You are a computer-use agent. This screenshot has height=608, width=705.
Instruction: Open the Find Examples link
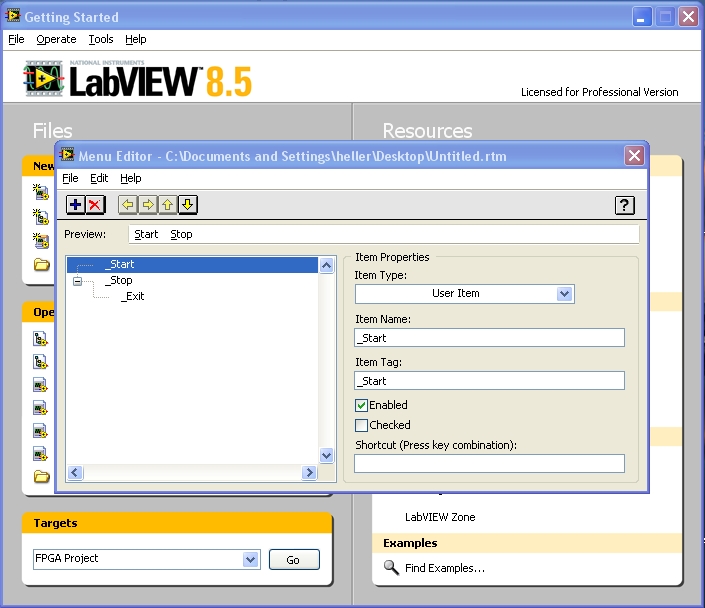tap(445, 568)
